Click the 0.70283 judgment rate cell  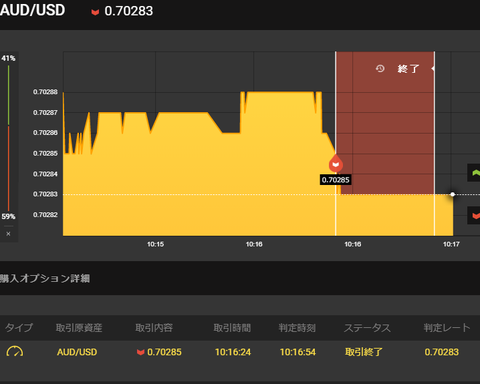(442, 352)
